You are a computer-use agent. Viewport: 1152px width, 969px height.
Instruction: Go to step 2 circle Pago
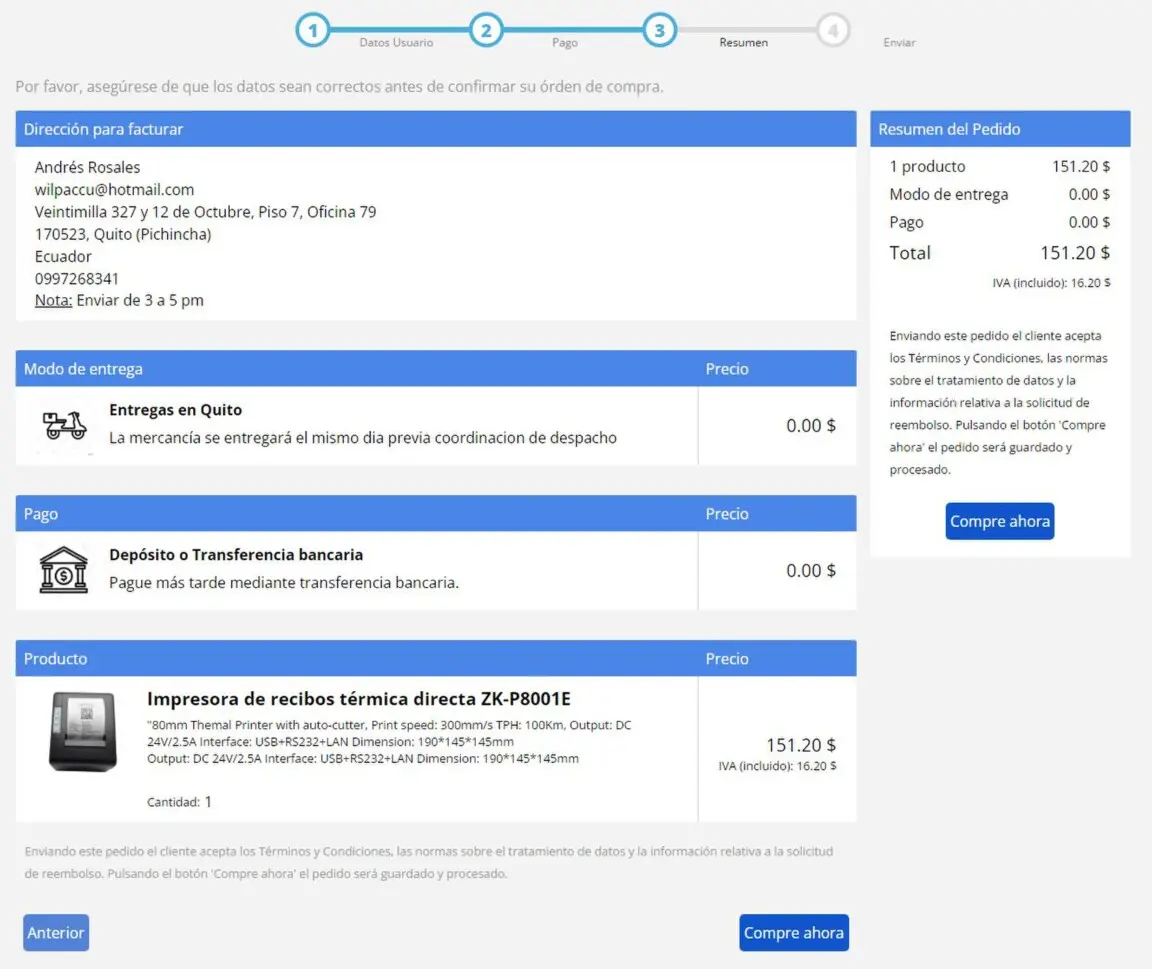tap(486, 31)
